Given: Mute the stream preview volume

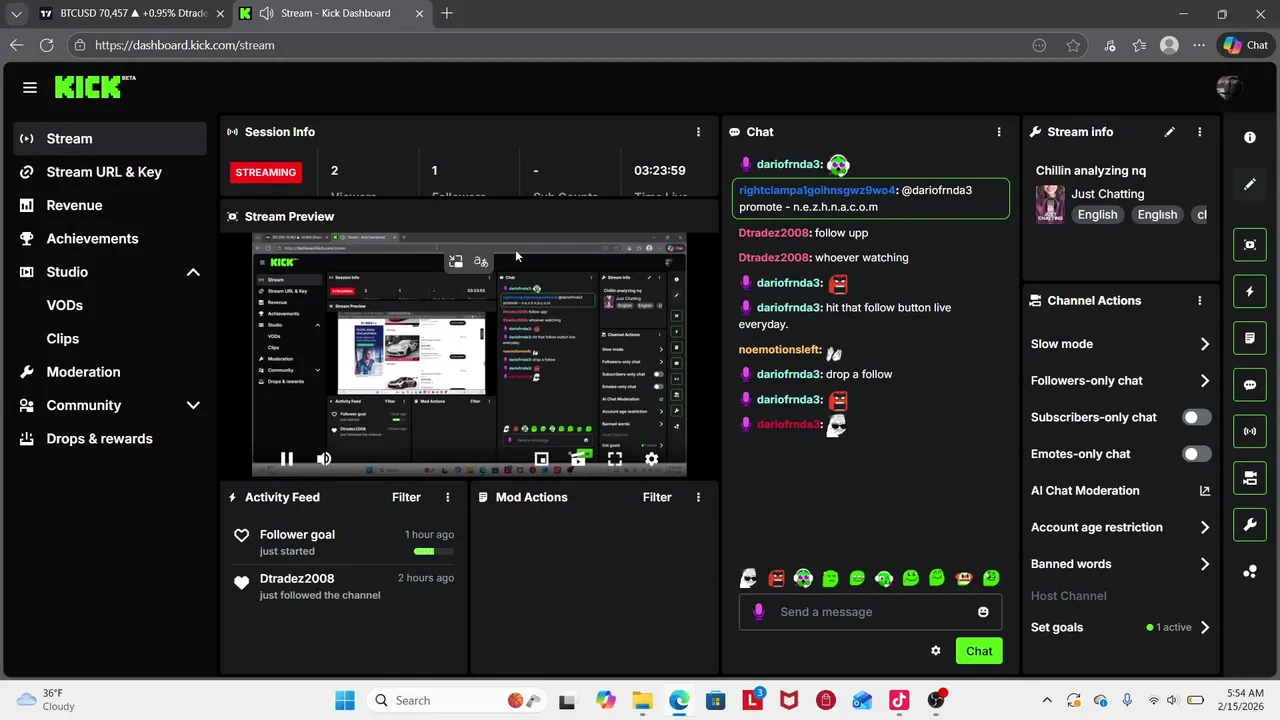Looking at the screenshot, I should [x=324, y=459].
